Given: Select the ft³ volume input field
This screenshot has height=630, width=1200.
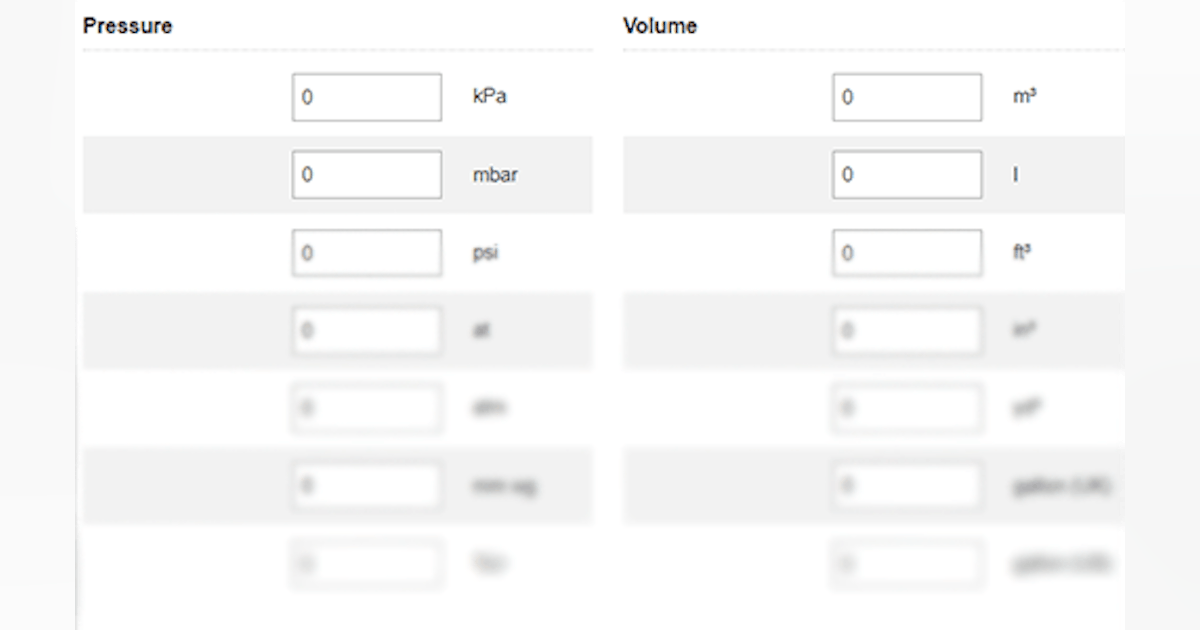Looking at the screenshot, I should tap(906, 253).
